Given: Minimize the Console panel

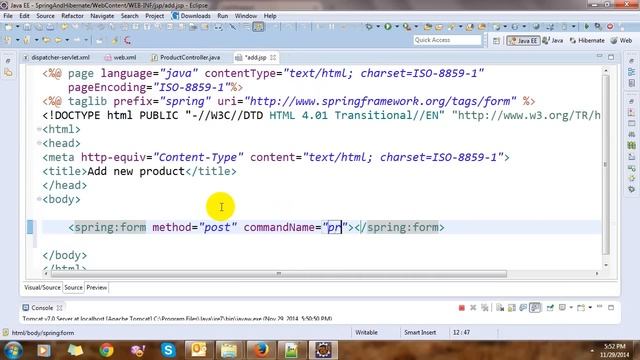Looking at the screenshot, I should 600,307.
